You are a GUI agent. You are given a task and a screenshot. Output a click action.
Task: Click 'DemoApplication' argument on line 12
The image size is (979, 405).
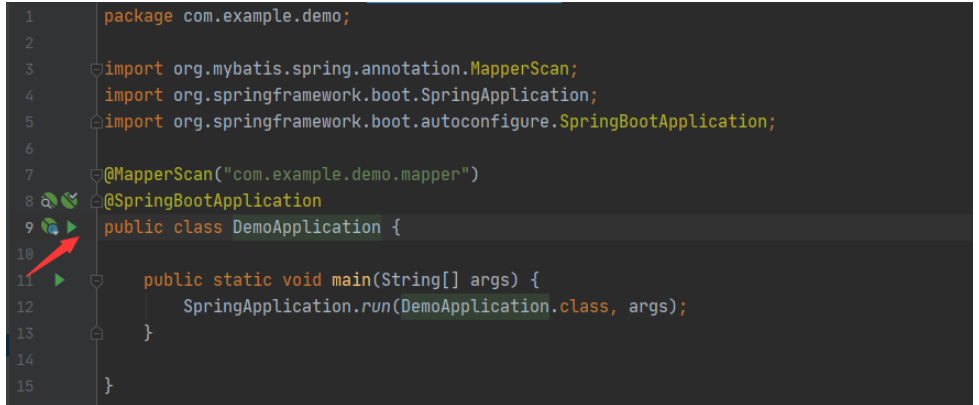click(475, 306)
